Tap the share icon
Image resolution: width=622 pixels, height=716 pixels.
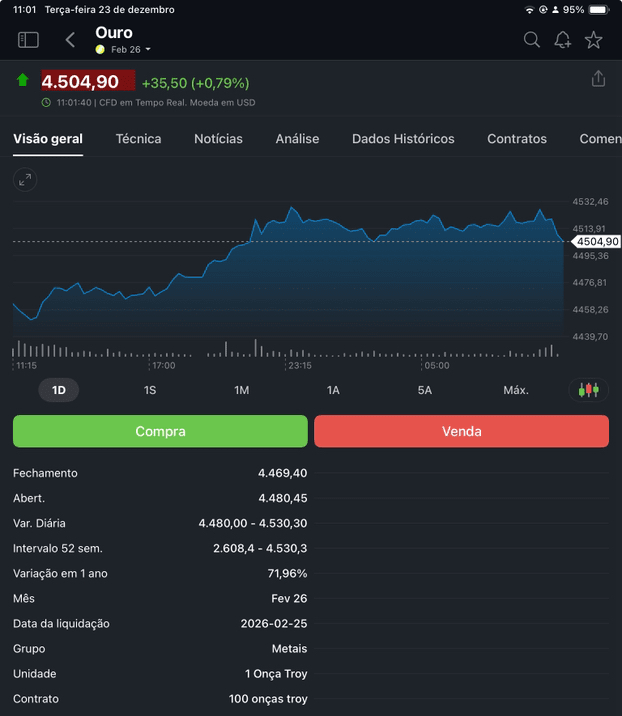(x=598, y=79)
